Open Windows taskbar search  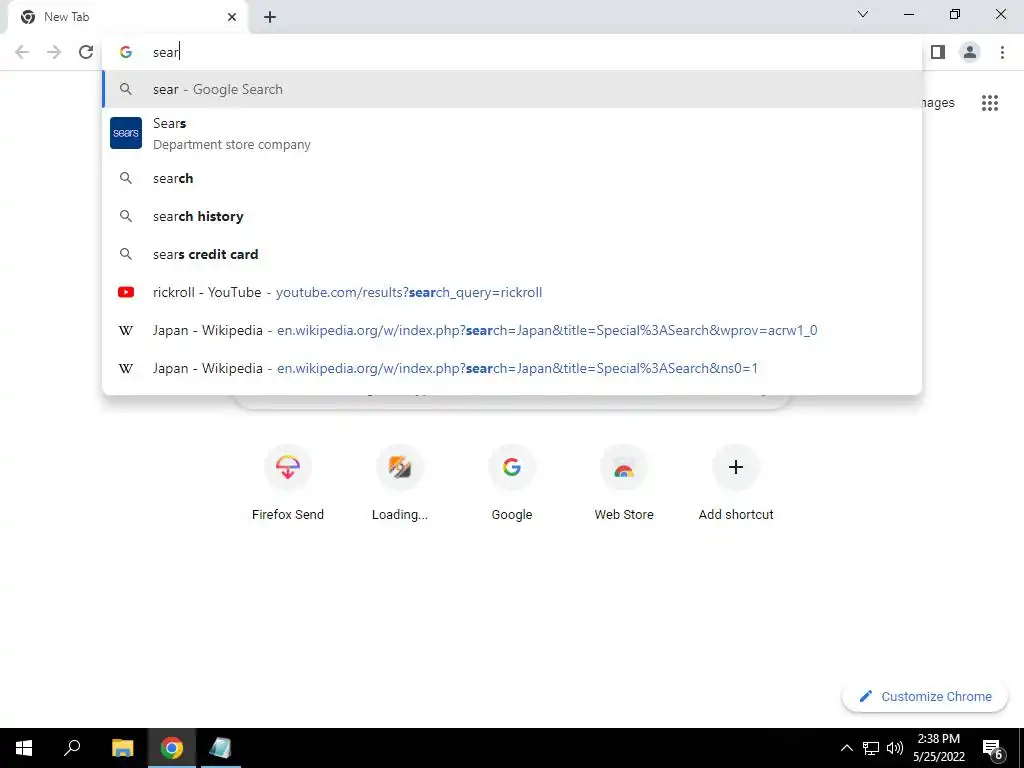(x=72, y=748)
